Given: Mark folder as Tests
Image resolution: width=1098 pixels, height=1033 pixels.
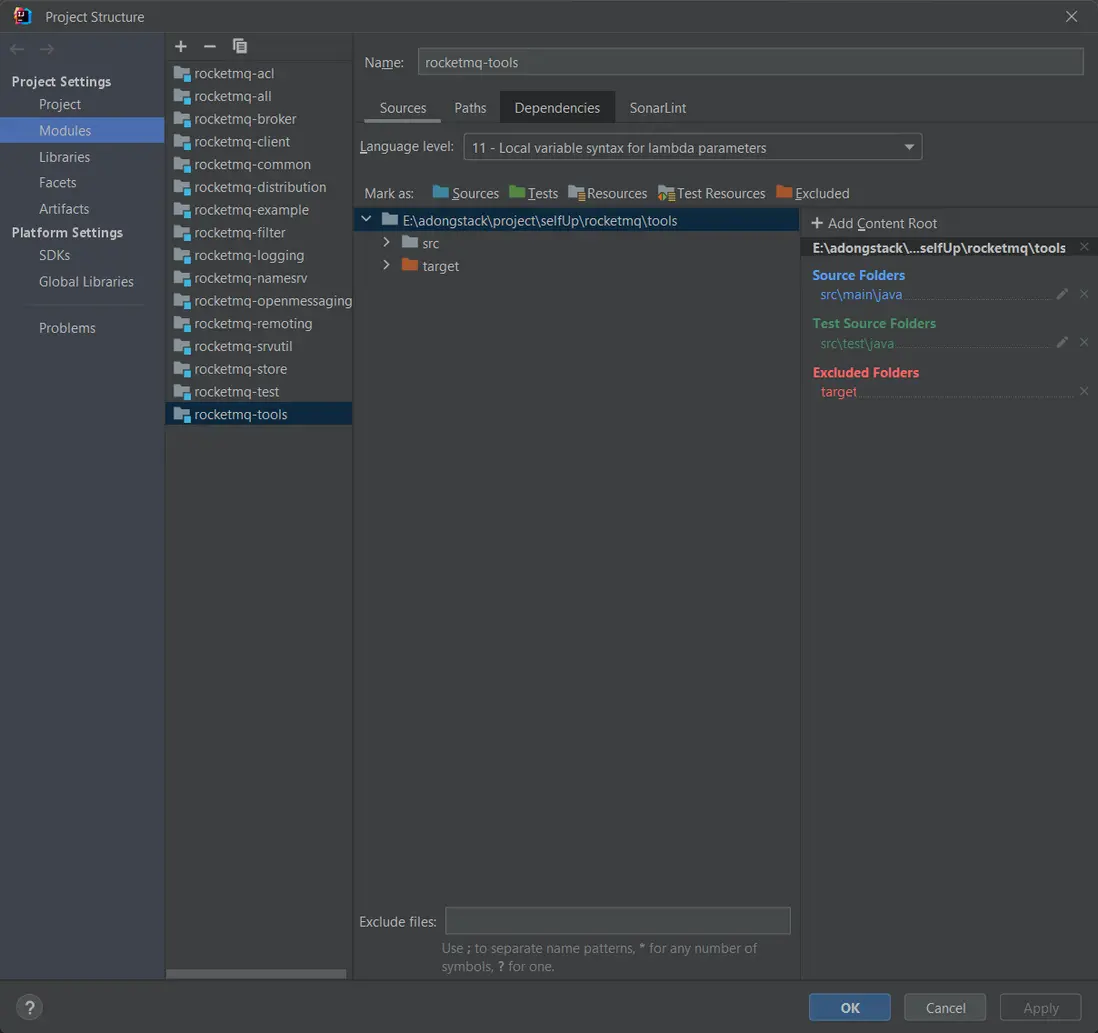Looking at the screenshot, I should [533, 193].
